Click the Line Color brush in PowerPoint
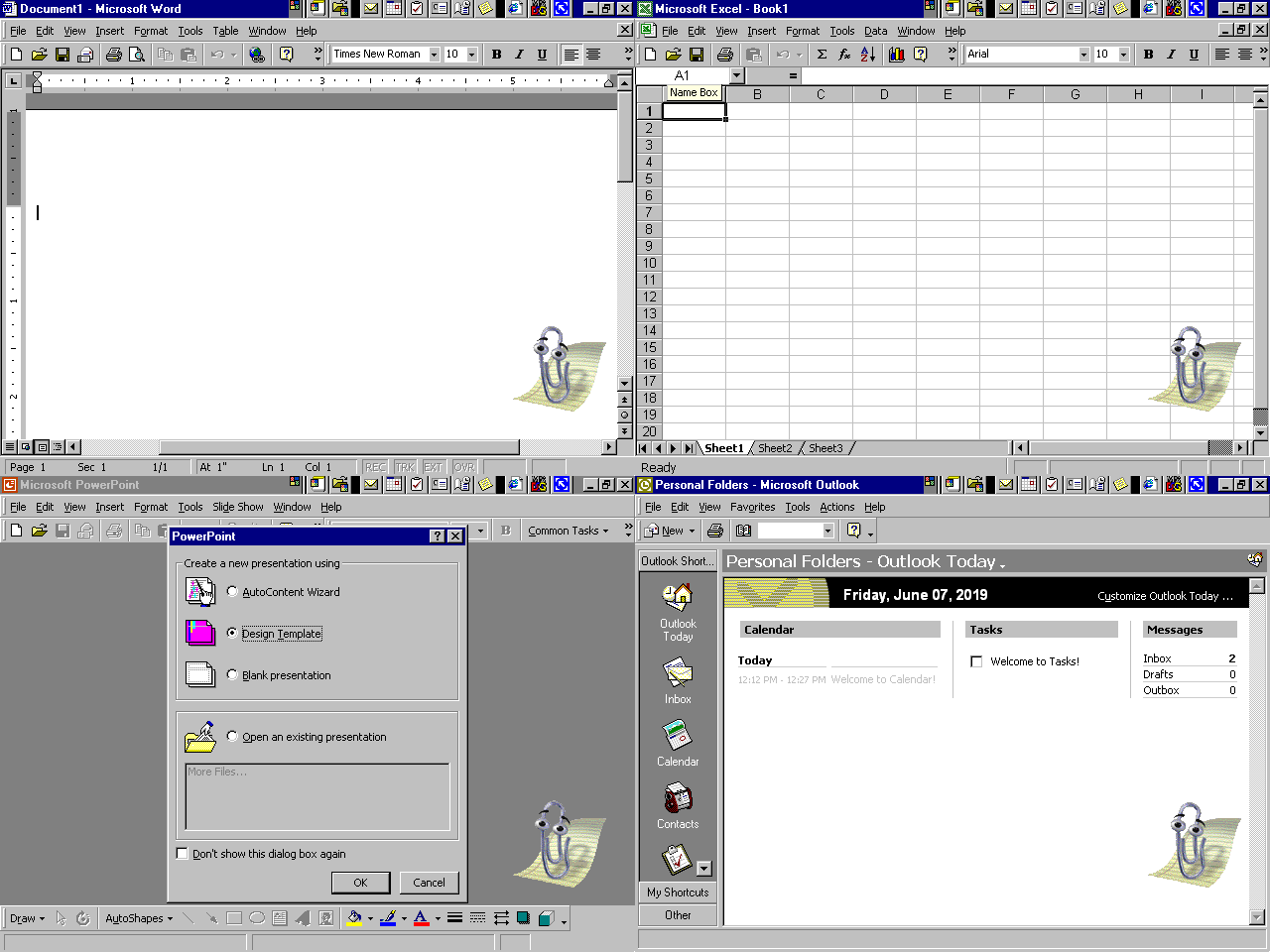The image size is (1270, 952). (388, 918)
